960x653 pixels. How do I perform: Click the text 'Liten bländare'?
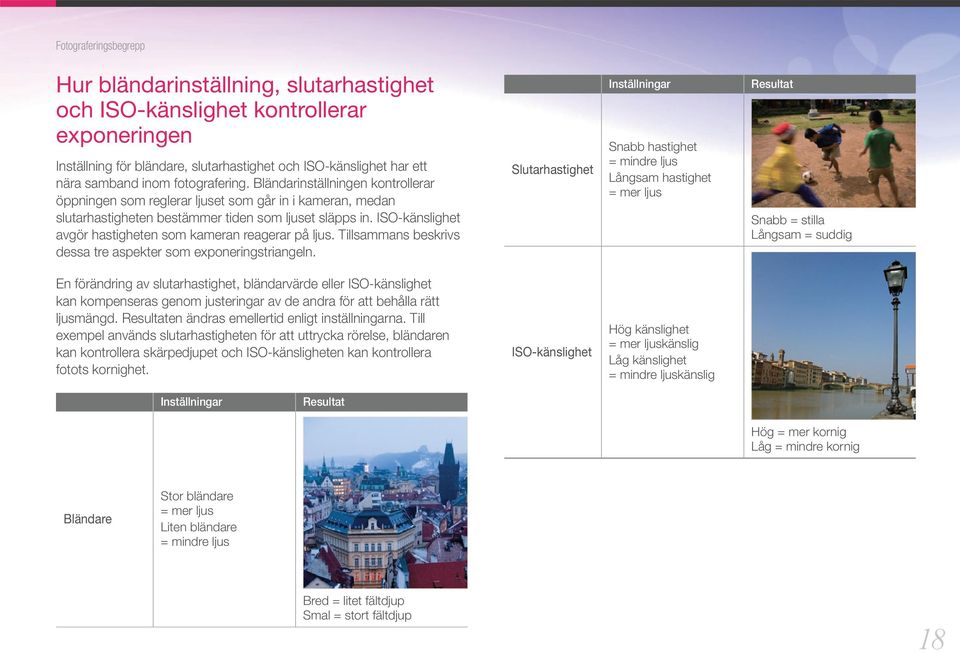[x=198, y=527]
